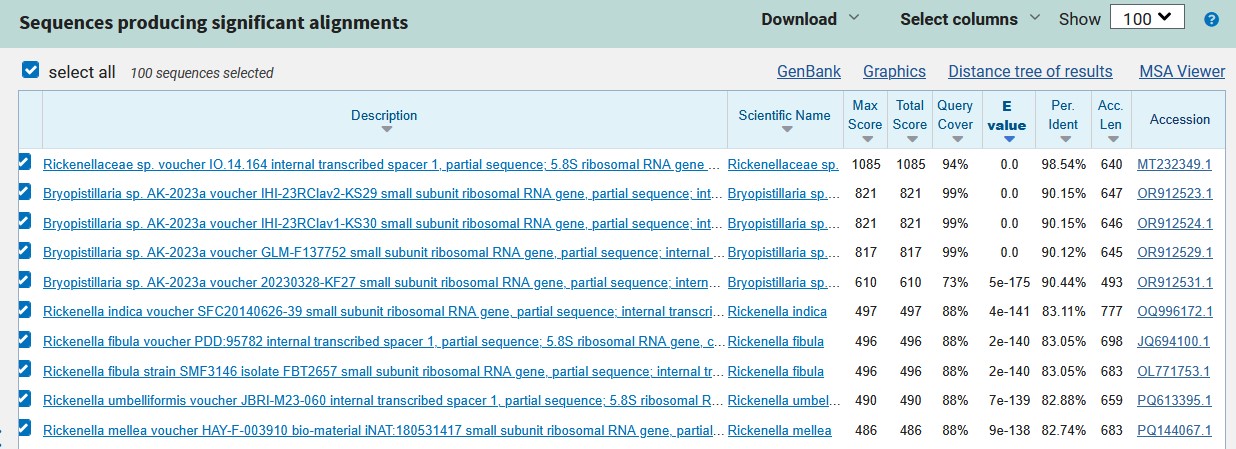
Task: Sort by Query Cover column arrow
Action: pyautogui.click(x=955, y=139)
